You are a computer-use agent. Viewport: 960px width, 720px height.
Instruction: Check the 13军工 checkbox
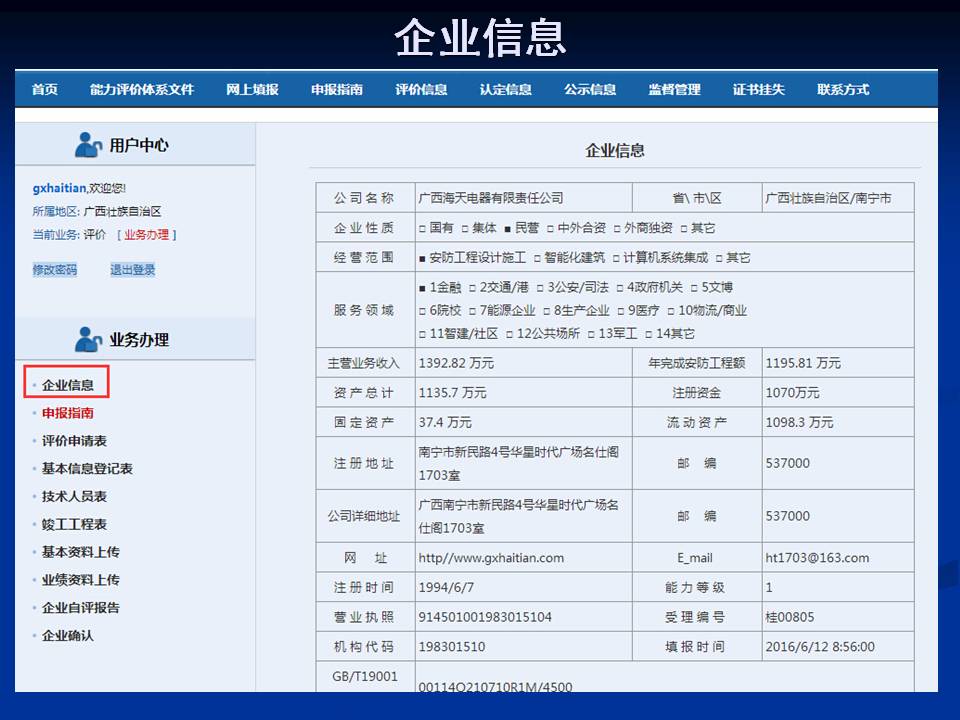pos(591,334)
